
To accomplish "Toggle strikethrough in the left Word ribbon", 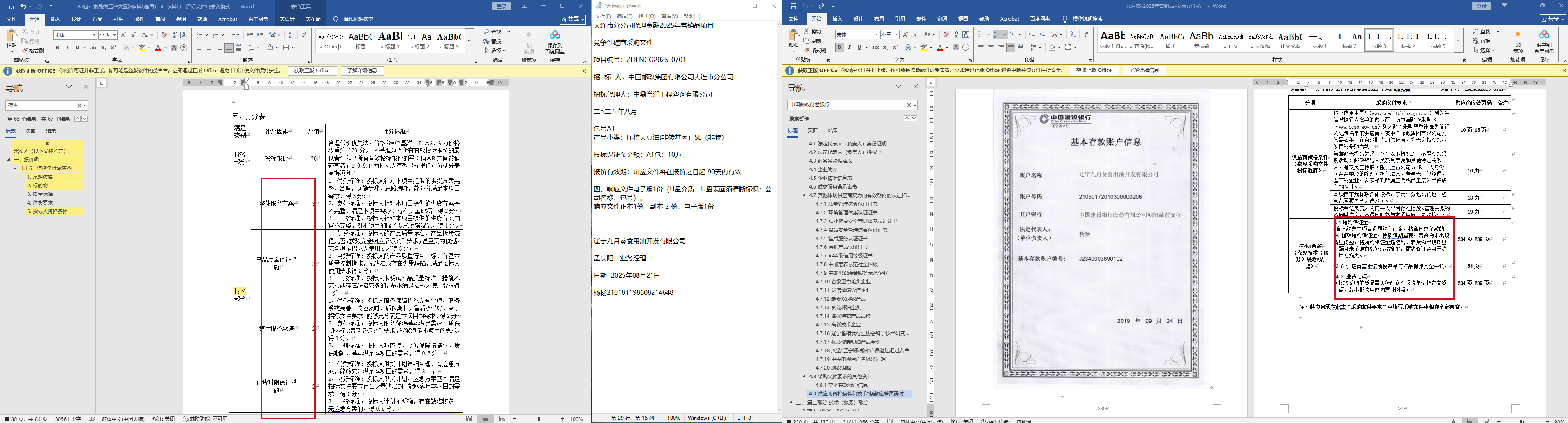I will click(94, 47).
